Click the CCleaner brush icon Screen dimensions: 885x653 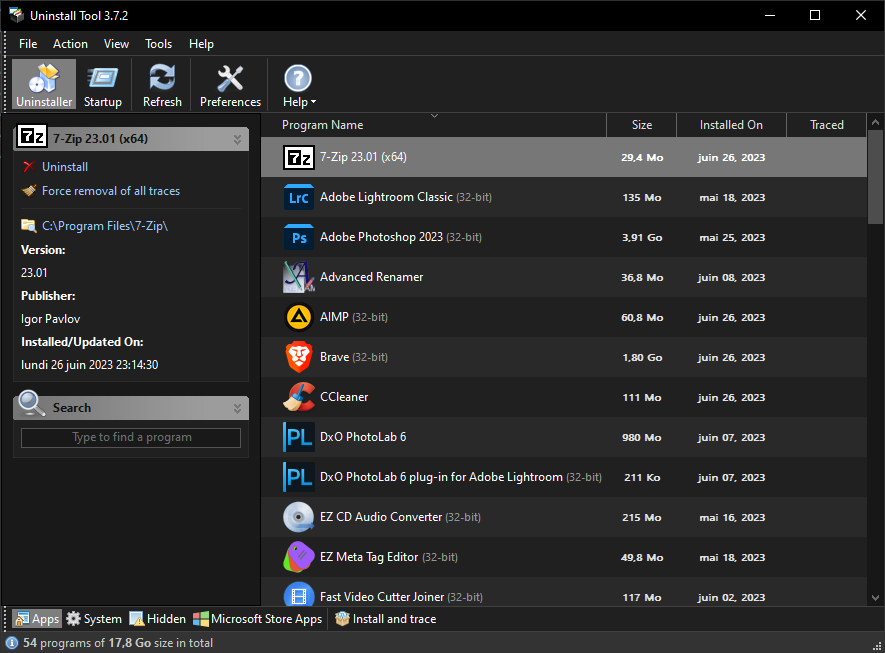click(299, 397)
